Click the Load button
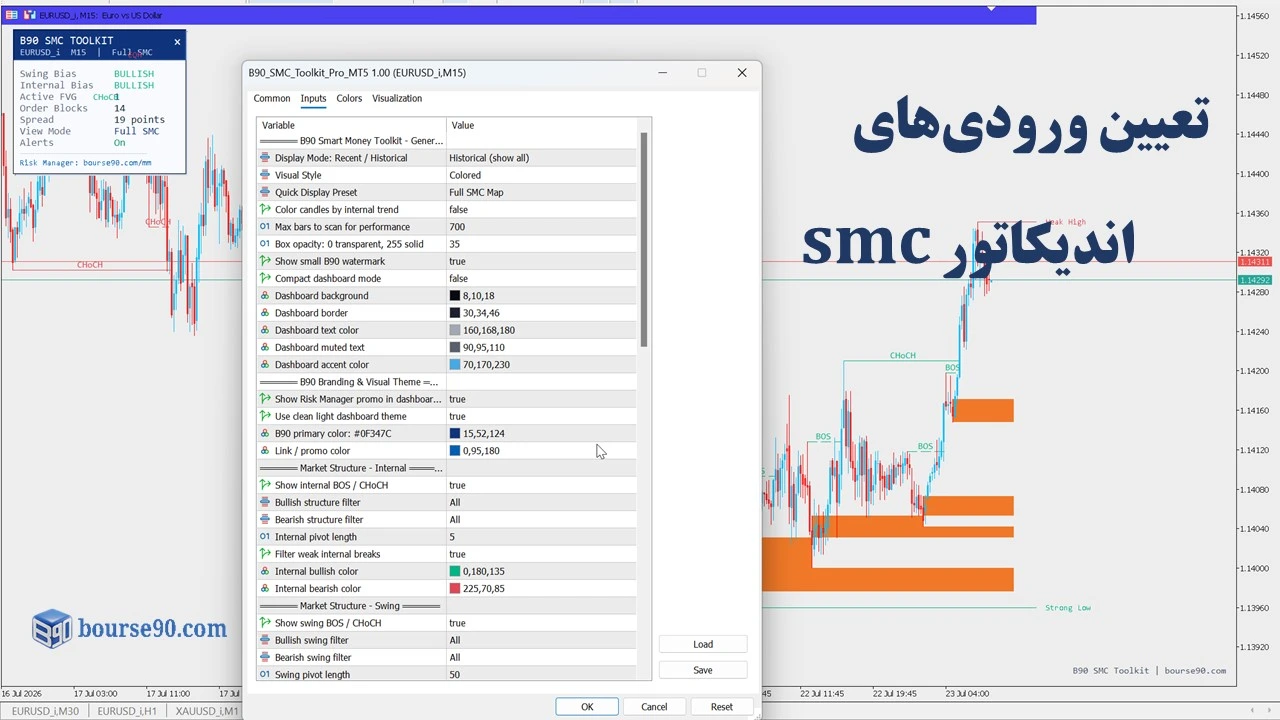This screenshot has width=1280, height=720. click(703, 644)
